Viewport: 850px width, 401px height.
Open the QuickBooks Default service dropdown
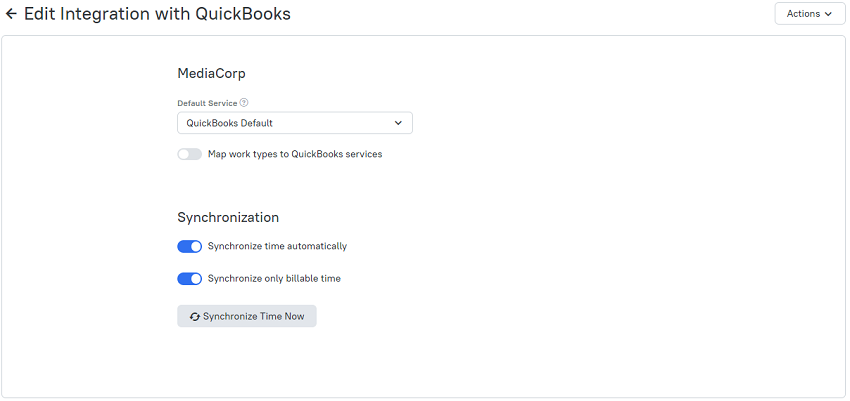(295, 123)
